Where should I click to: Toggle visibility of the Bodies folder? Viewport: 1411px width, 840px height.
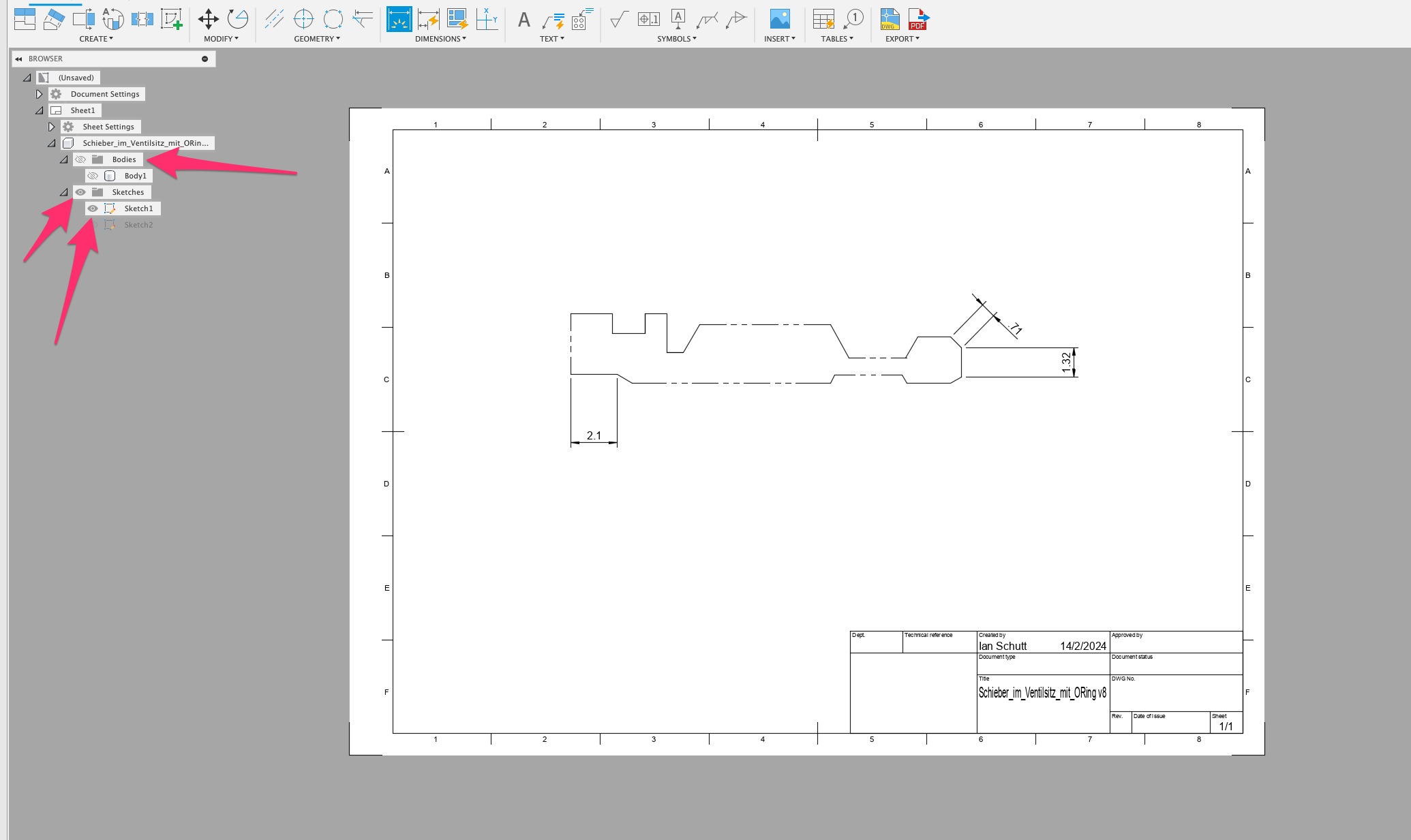pos(80,159)
